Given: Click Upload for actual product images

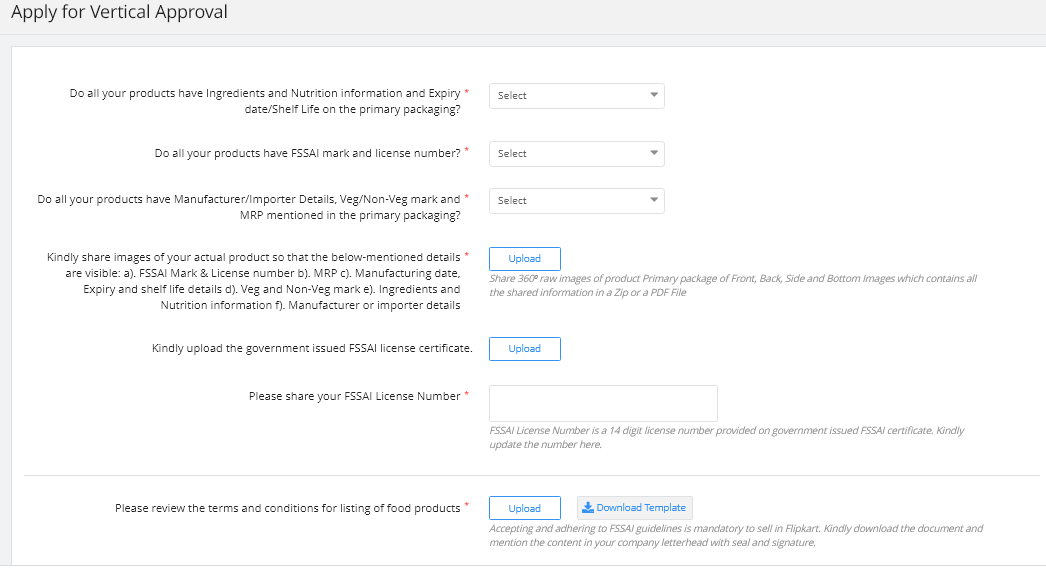Looking at the screenshot, I should tap(524, 259).
